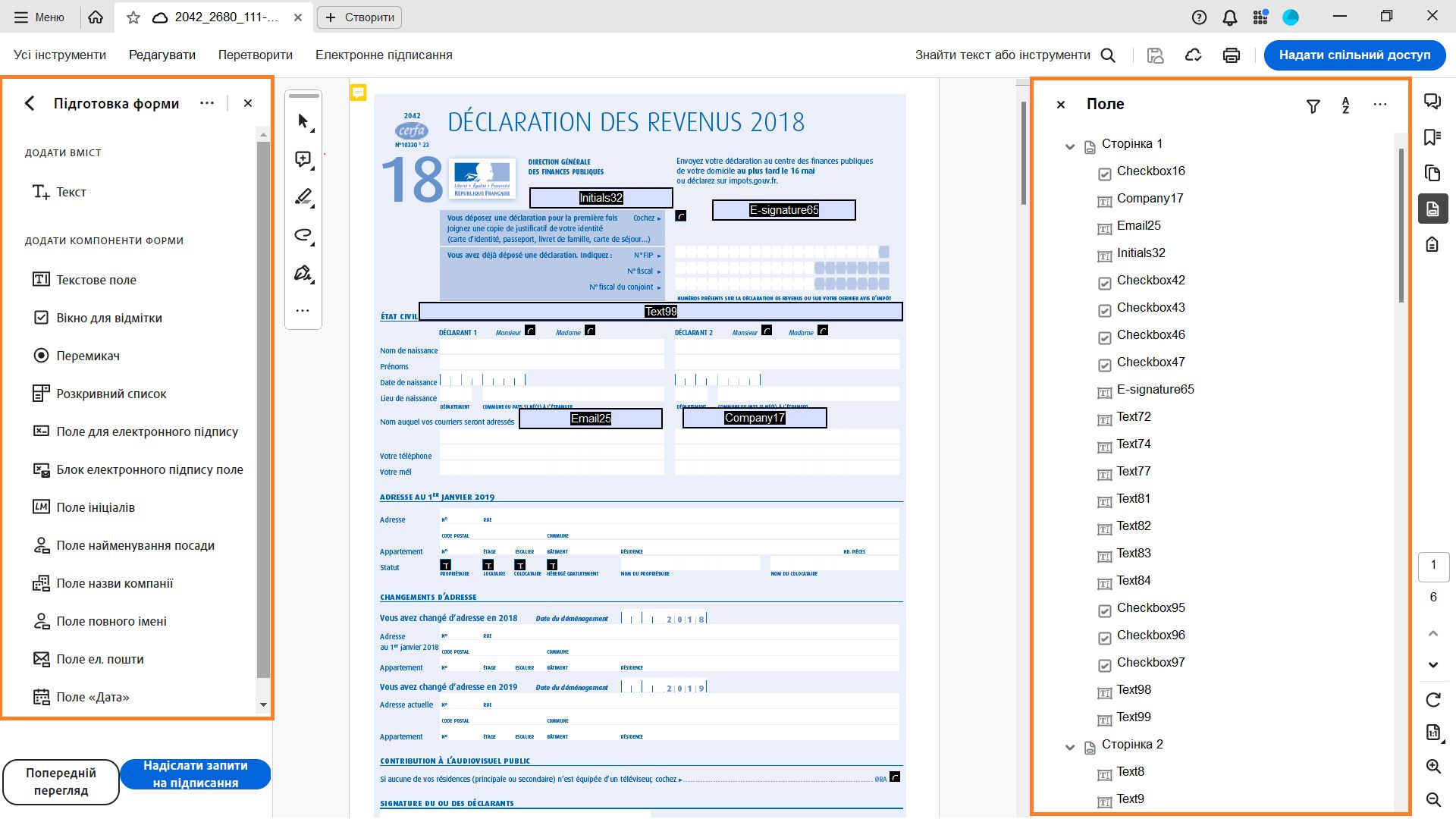Click the add comment tool icon
This screenshot has height=819, width=1456.
(x=303, y=159)
